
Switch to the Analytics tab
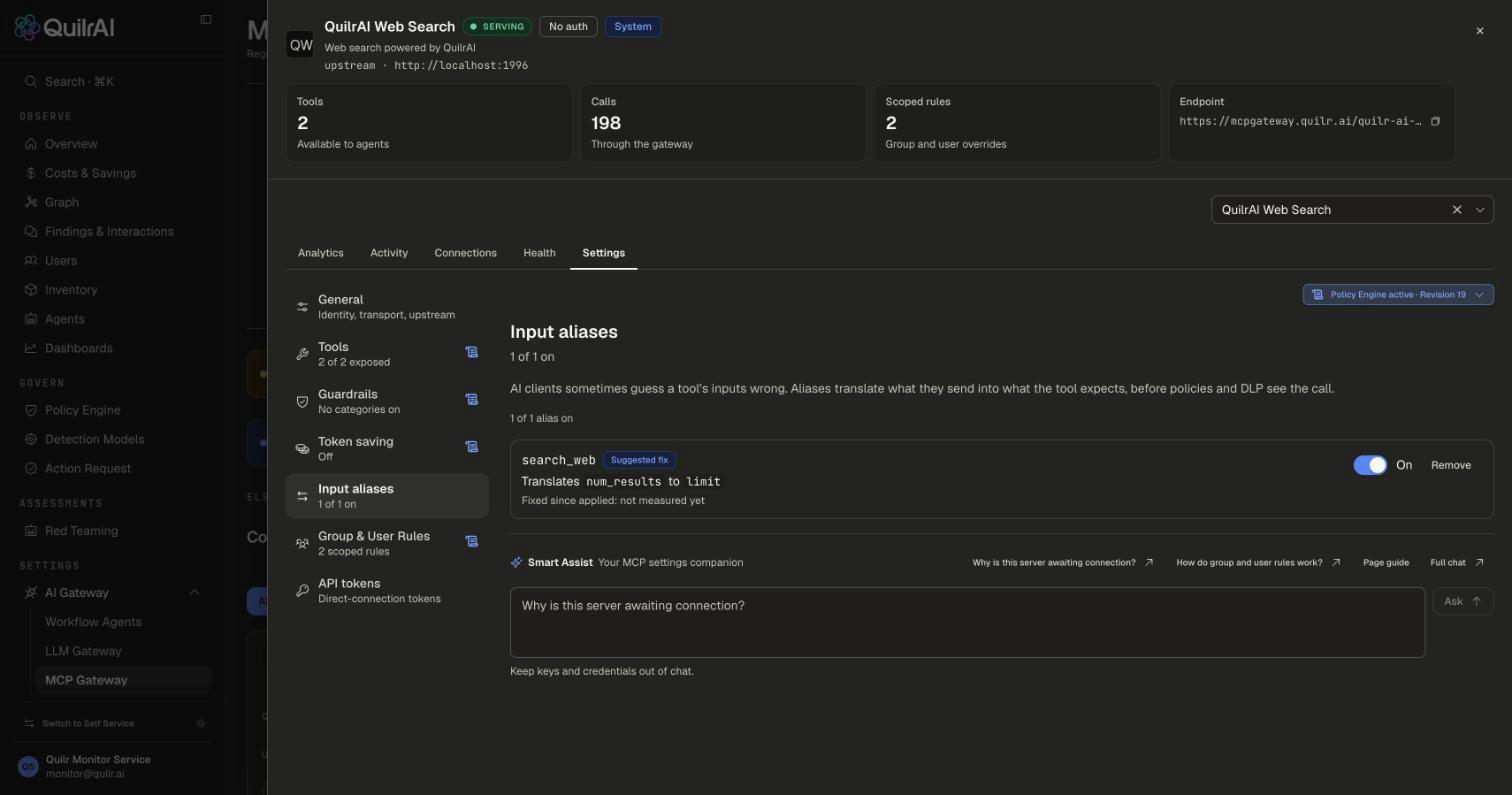tap(321, 253)
